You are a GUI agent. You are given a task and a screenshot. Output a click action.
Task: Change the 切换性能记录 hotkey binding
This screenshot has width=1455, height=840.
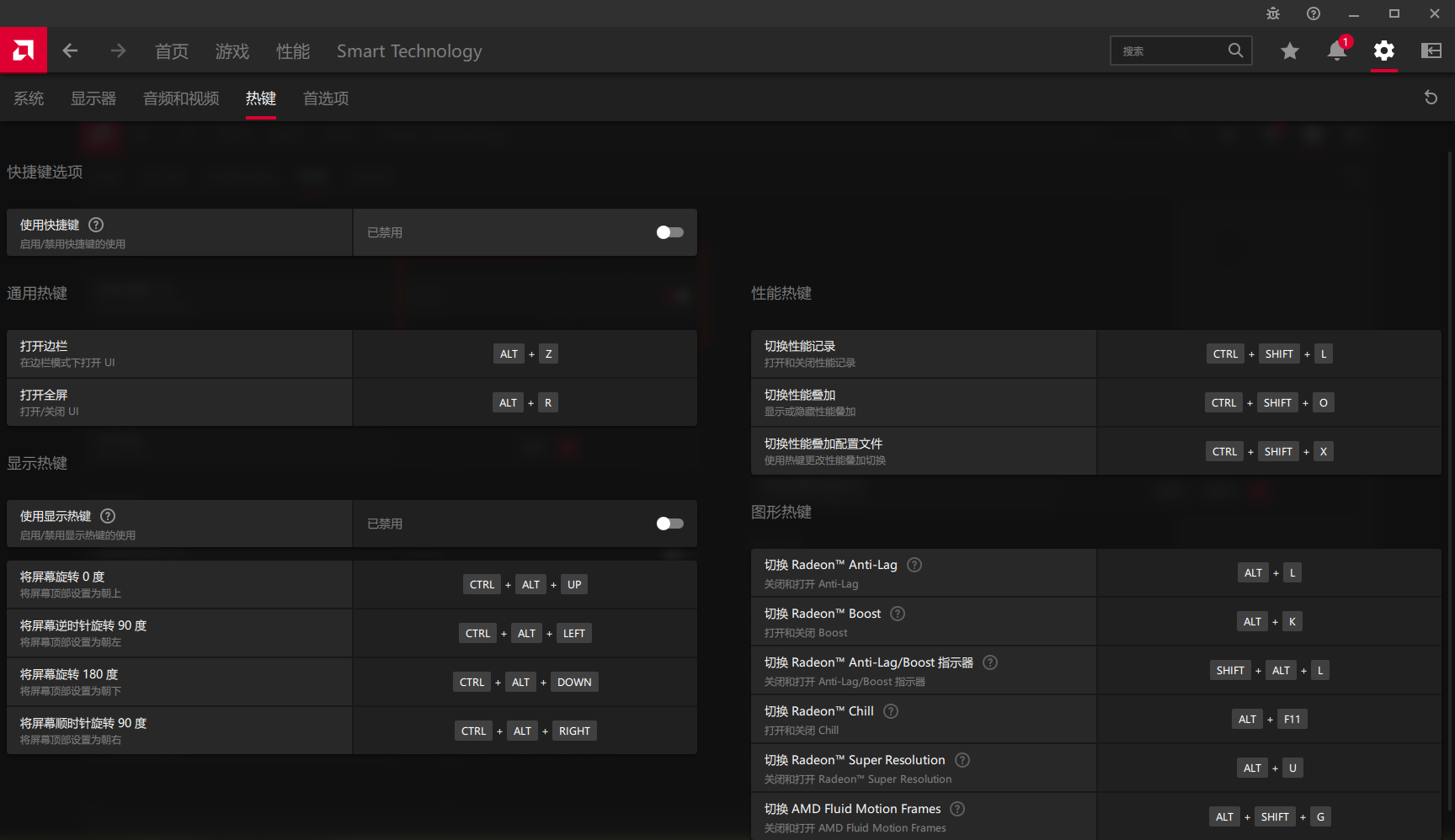pyautogui.click(x=1269, y=354)
